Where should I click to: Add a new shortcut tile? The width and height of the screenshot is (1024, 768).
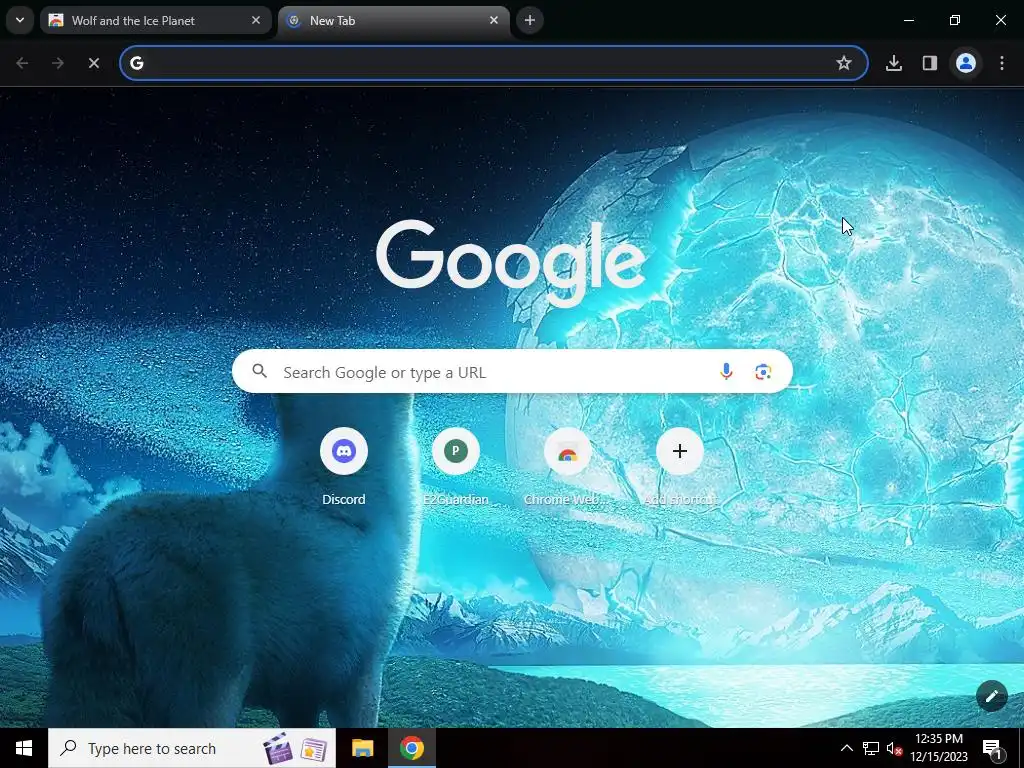coord(680,466)
